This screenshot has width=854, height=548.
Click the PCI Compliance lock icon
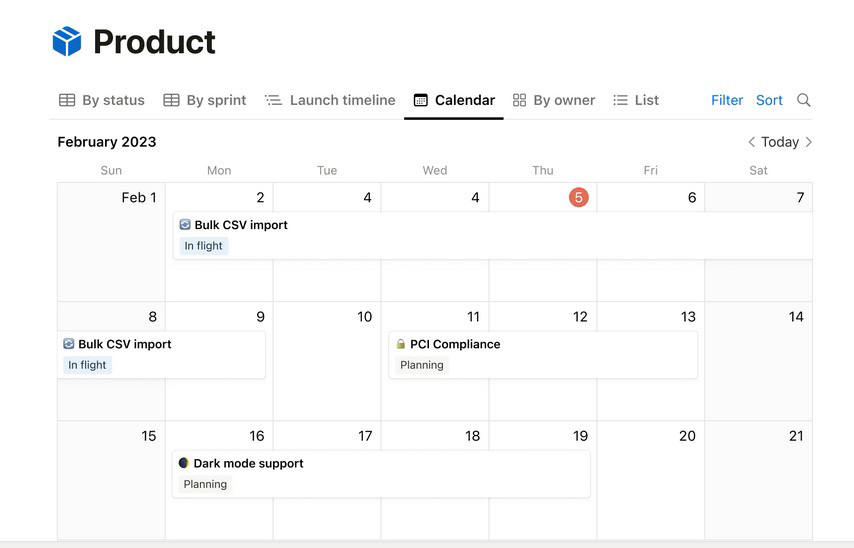400,344
